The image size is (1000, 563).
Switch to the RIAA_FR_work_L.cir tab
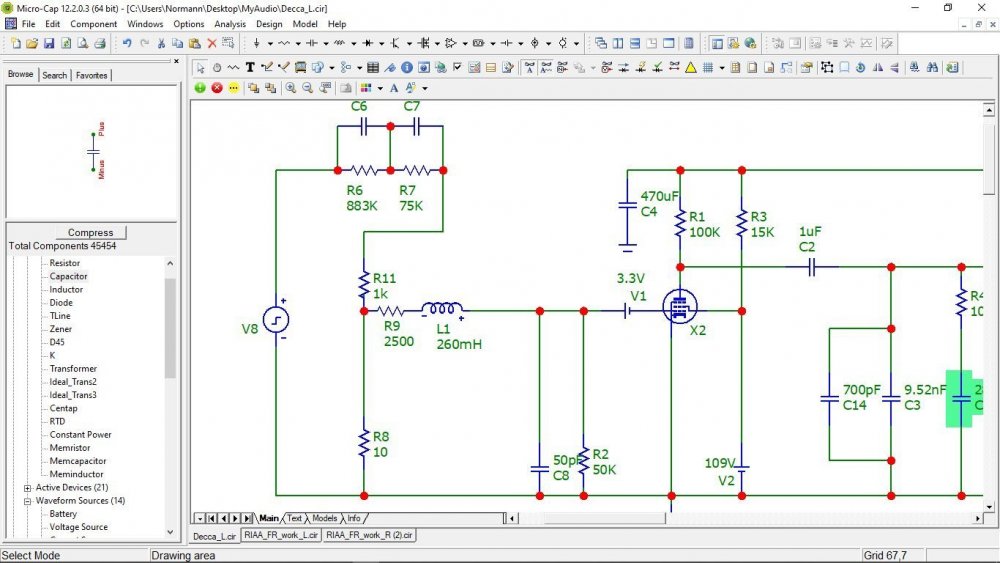(282, 536)
